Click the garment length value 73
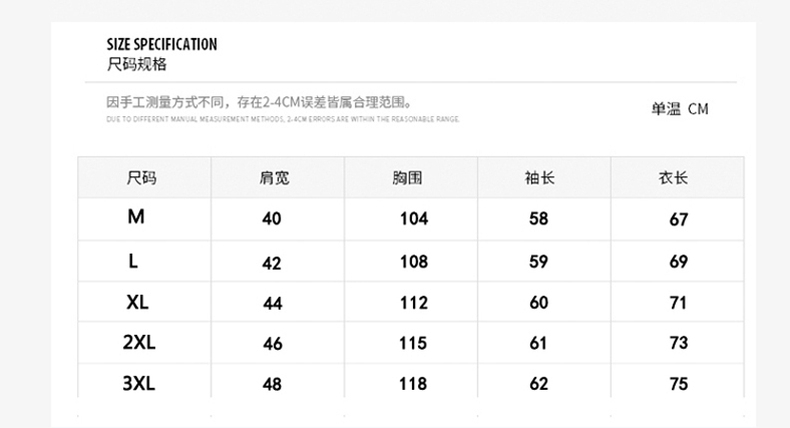790x428 pixels. [679, 344]
